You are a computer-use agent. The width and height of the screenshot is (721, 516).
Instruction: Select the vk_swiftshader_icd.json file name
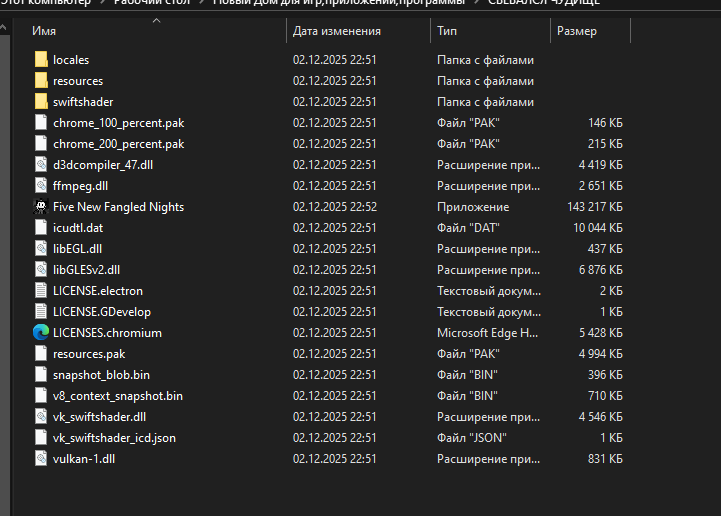click(x=114, y=438)
